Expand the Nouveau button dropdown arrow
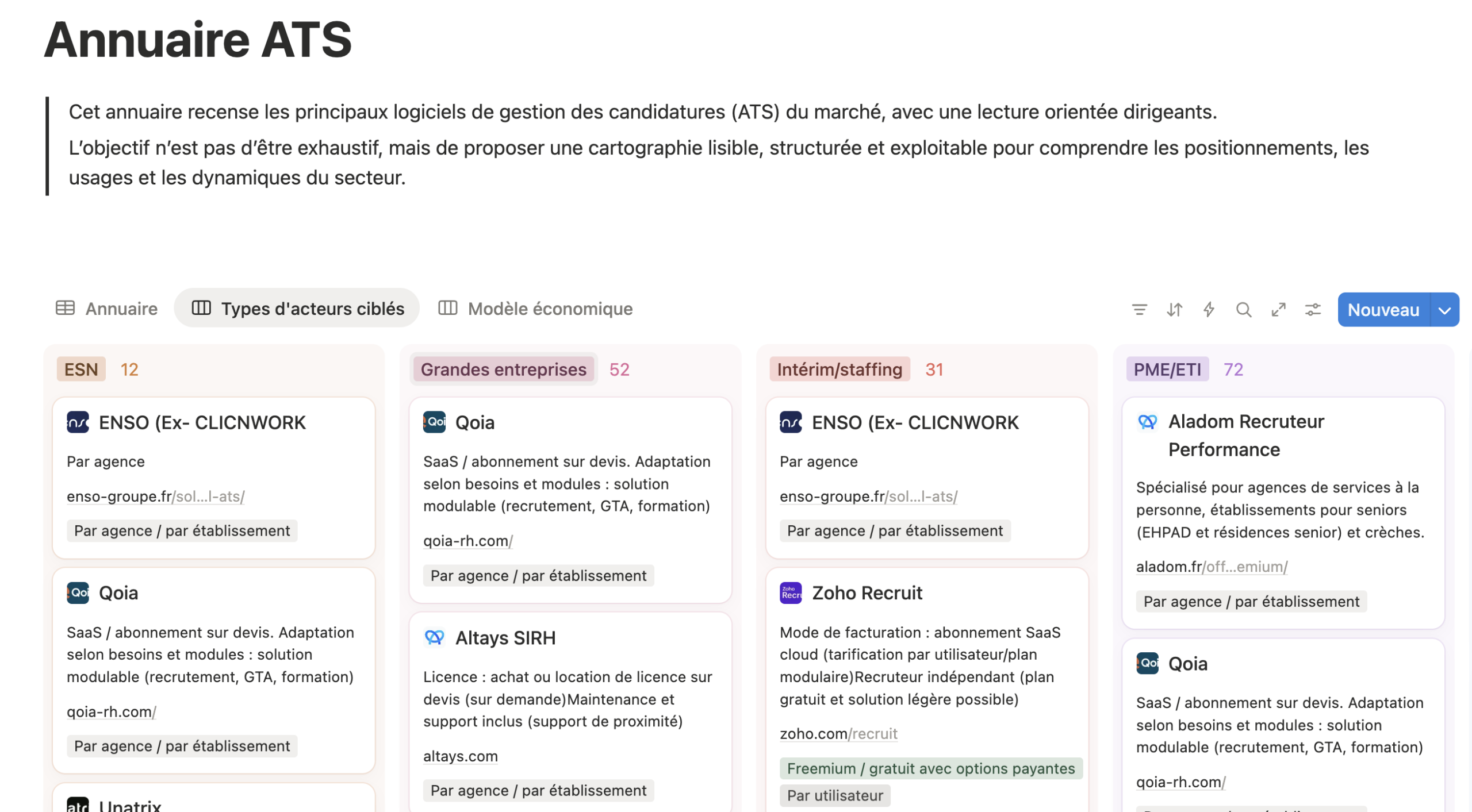This screenshot has width=1472, height=812. coord(1444,310)
